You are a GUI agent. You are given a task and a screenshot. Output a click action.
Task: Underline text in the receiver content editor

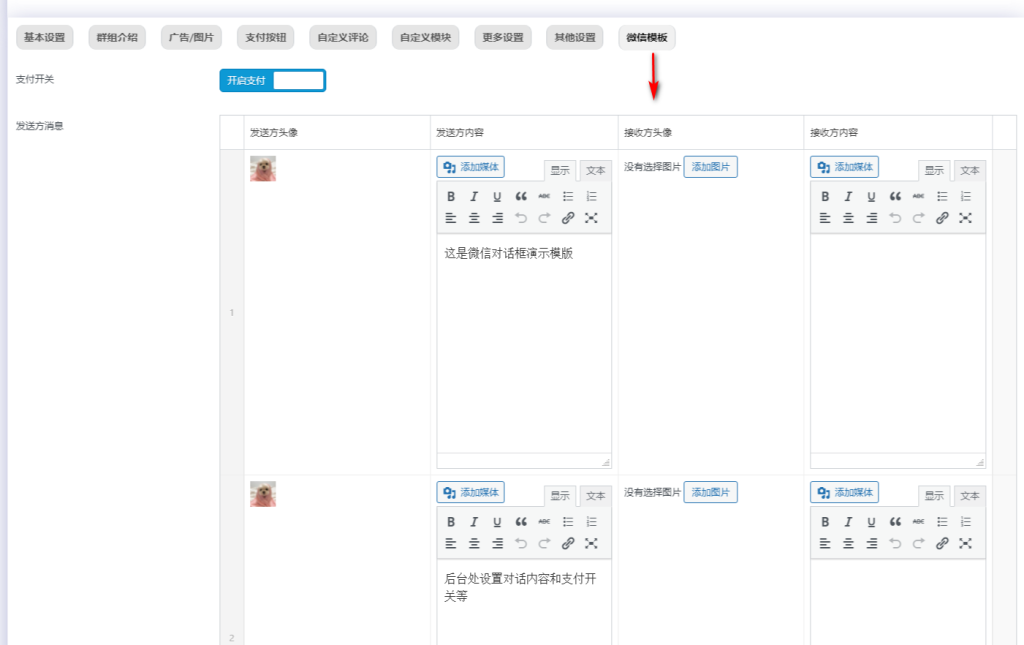[870, 196]
